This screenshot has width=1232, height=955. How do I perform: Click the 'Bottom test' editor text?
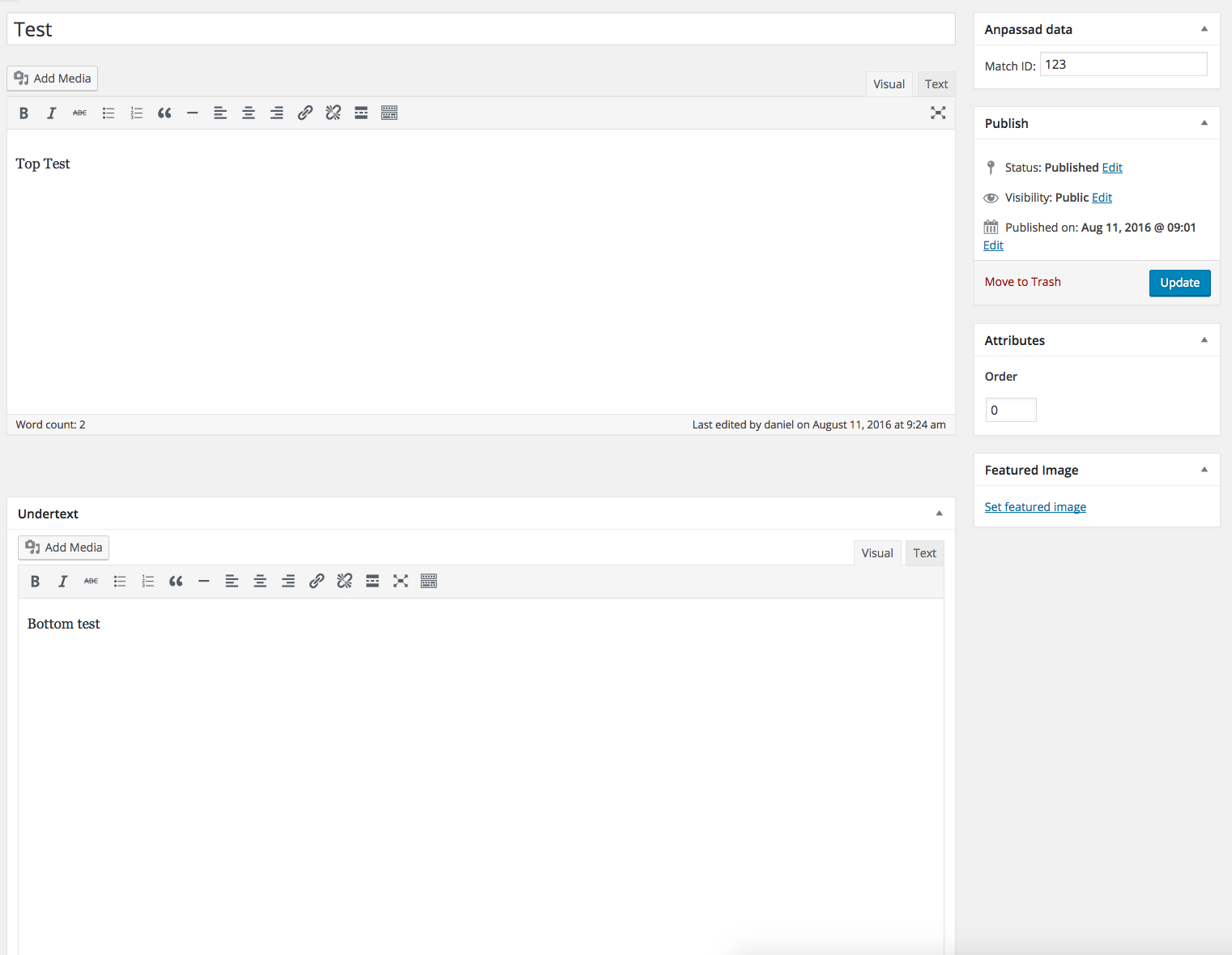point(64,624)
